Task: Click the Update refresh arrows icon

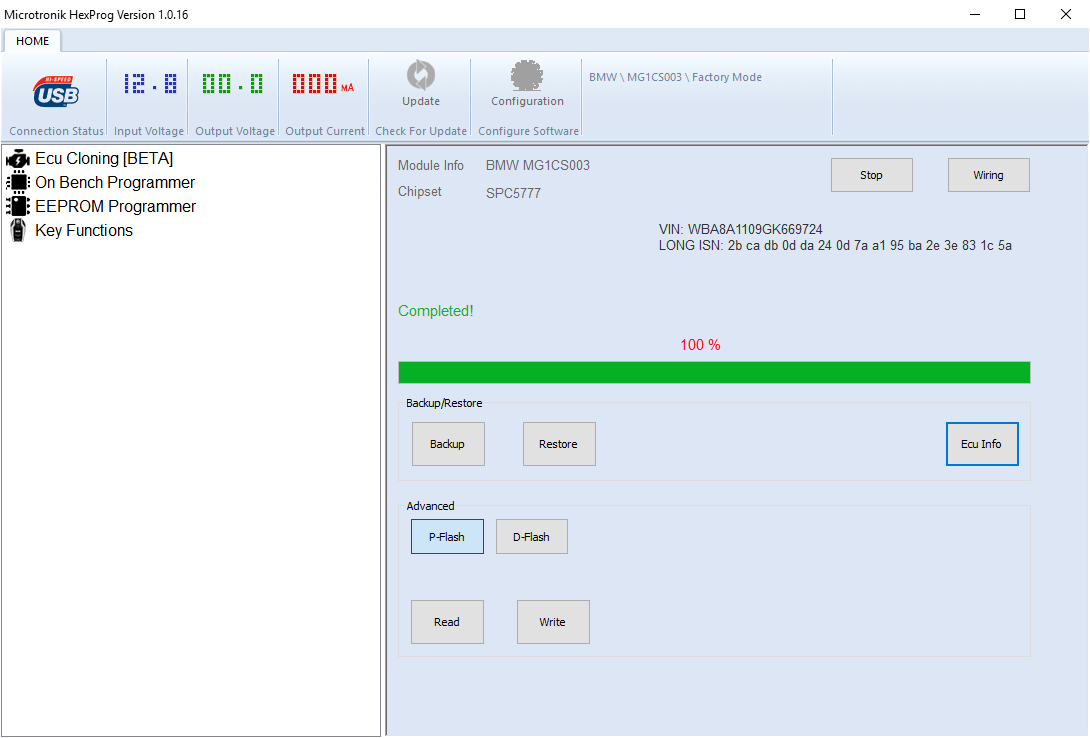Action: (421, 75)
